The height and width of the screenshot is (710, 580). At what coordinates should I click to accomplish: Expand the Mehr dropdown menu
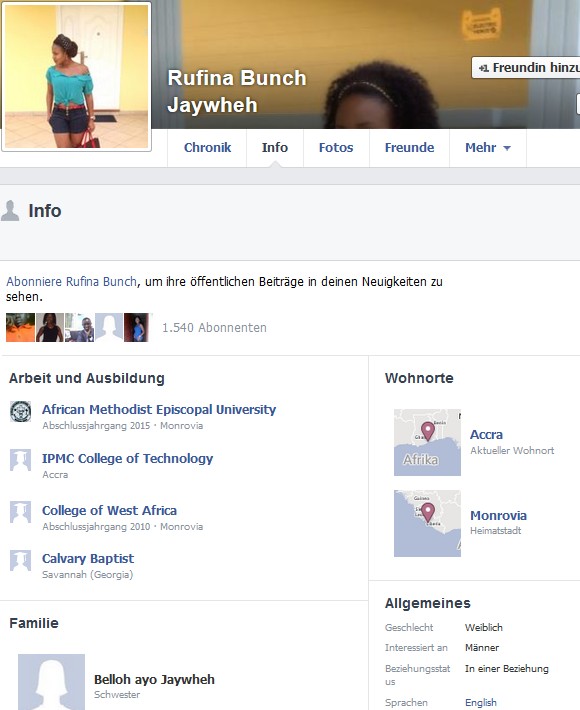coord(488,148)
